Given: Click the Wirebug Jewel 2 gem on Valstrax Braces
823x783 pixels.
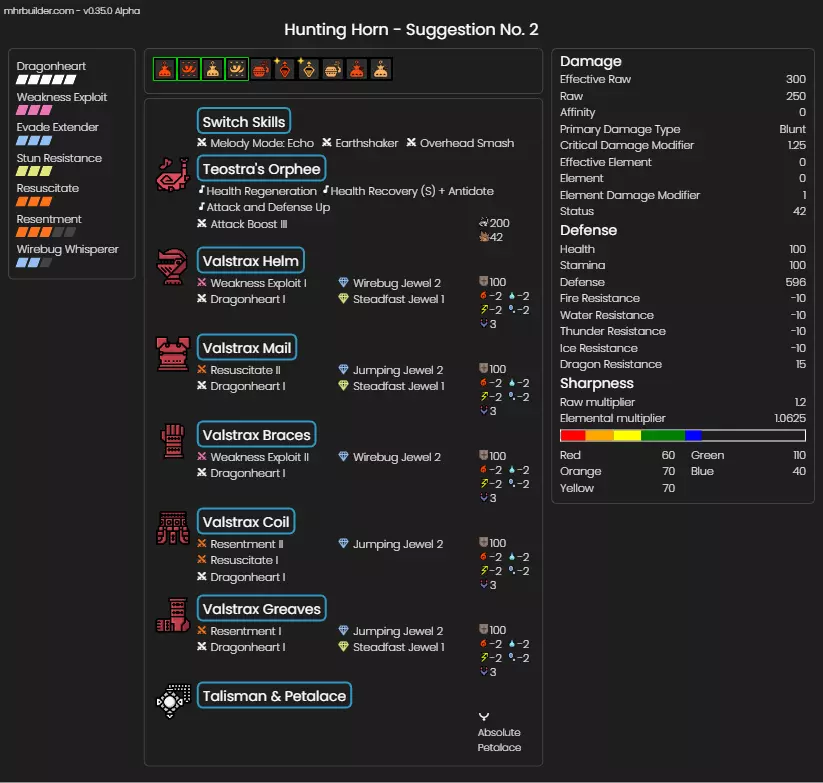Looking at the screenshot, I should 343,457.
